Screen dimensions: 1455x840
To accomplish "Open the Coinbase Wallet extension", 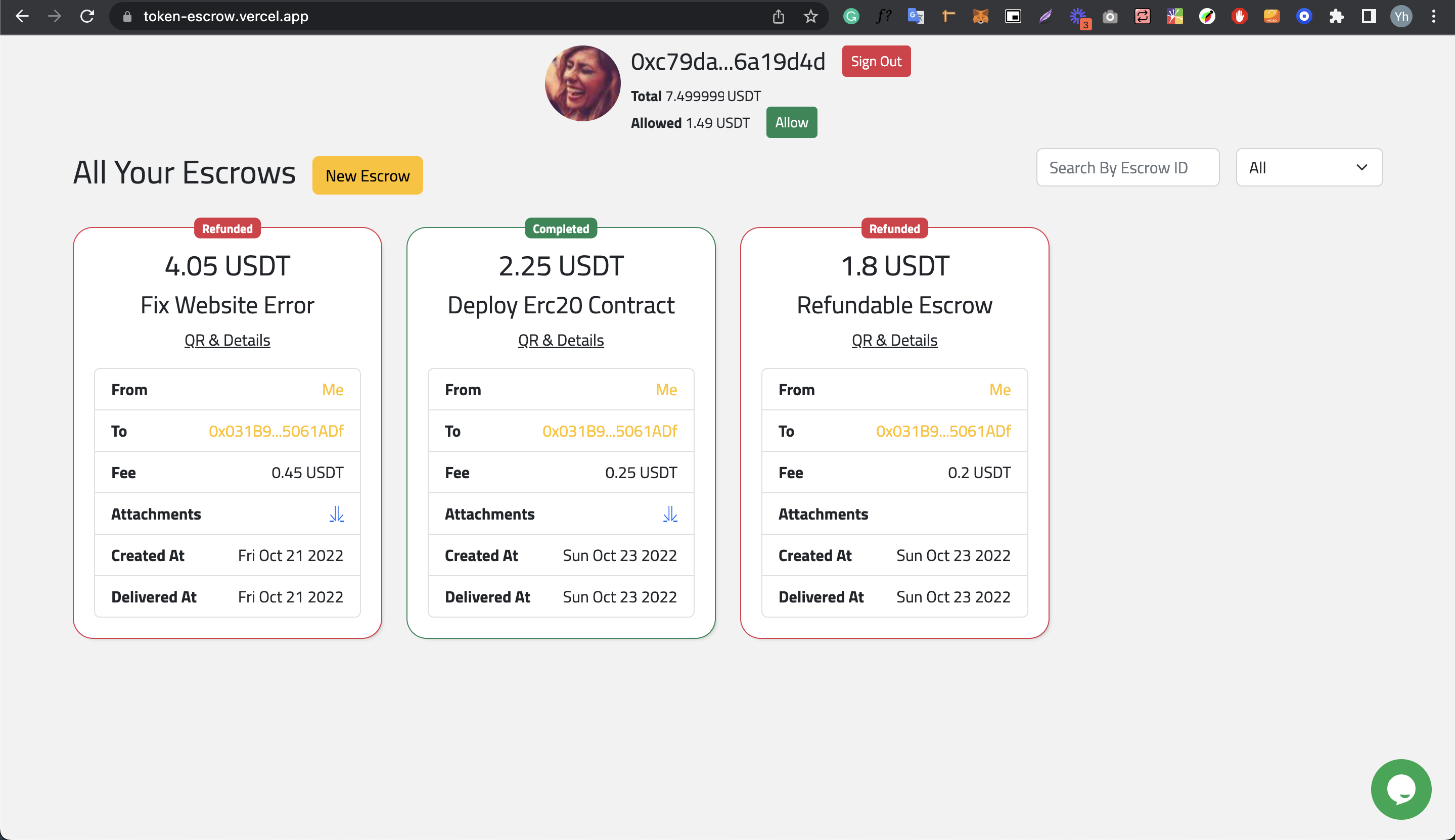I will coord(1304,16).
